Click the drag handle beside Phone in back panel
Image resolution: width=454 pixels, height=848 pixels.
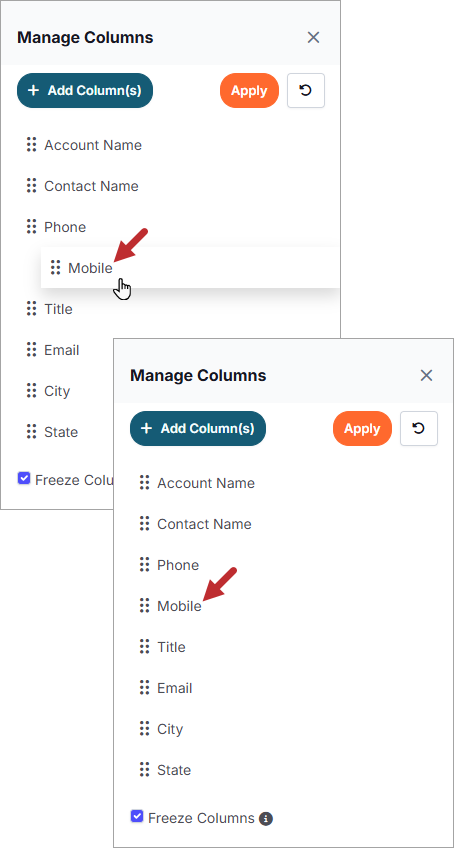pyautogui.click(x=31, y=227)
